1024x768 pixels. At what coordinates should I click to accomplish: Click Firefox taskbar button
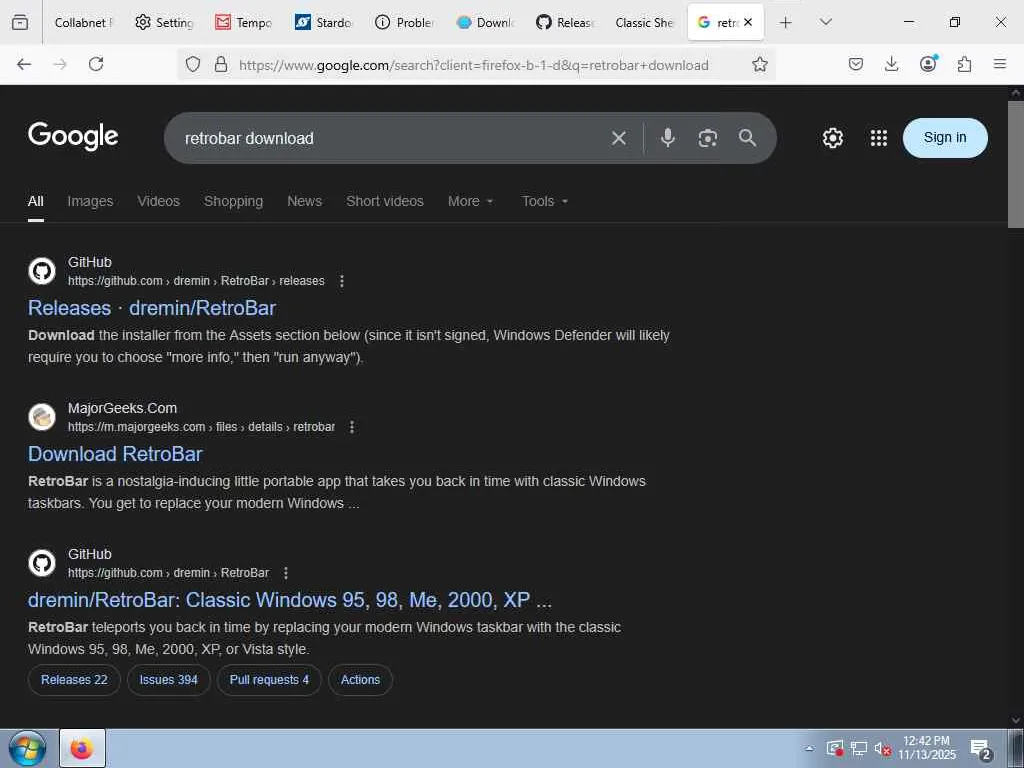[x=82, y=748]
